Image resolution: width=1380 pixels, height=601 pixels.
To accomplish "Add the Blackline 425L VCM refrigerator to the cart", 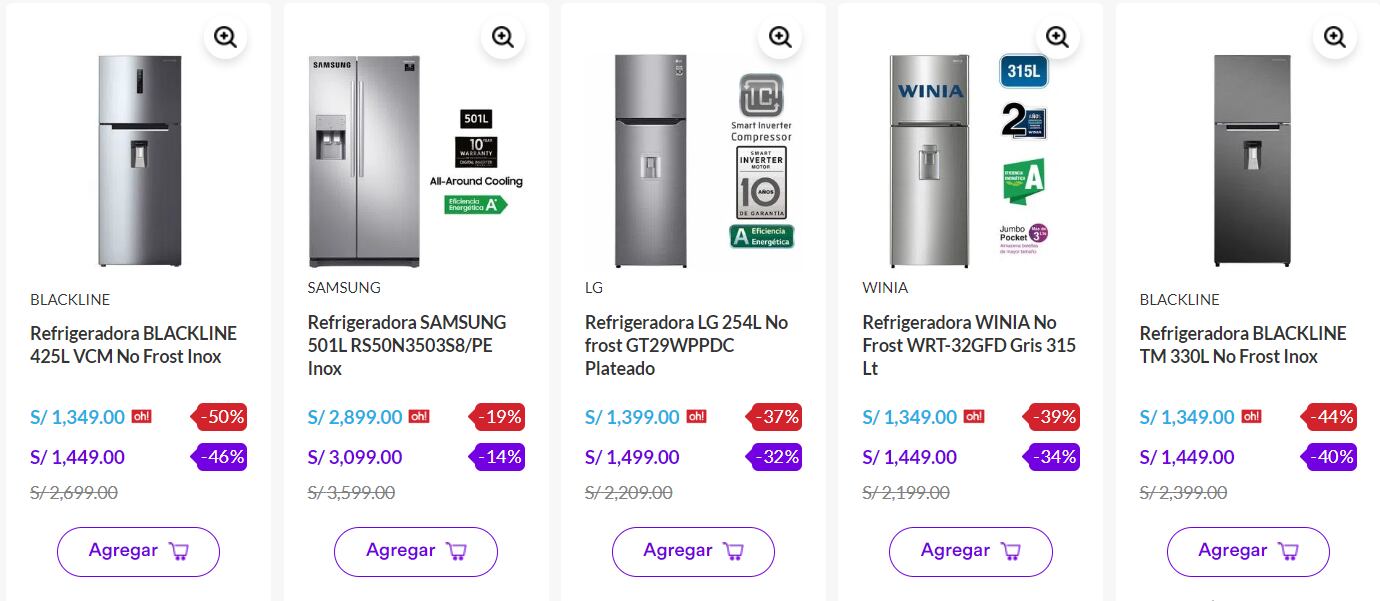I will [138, 551].
